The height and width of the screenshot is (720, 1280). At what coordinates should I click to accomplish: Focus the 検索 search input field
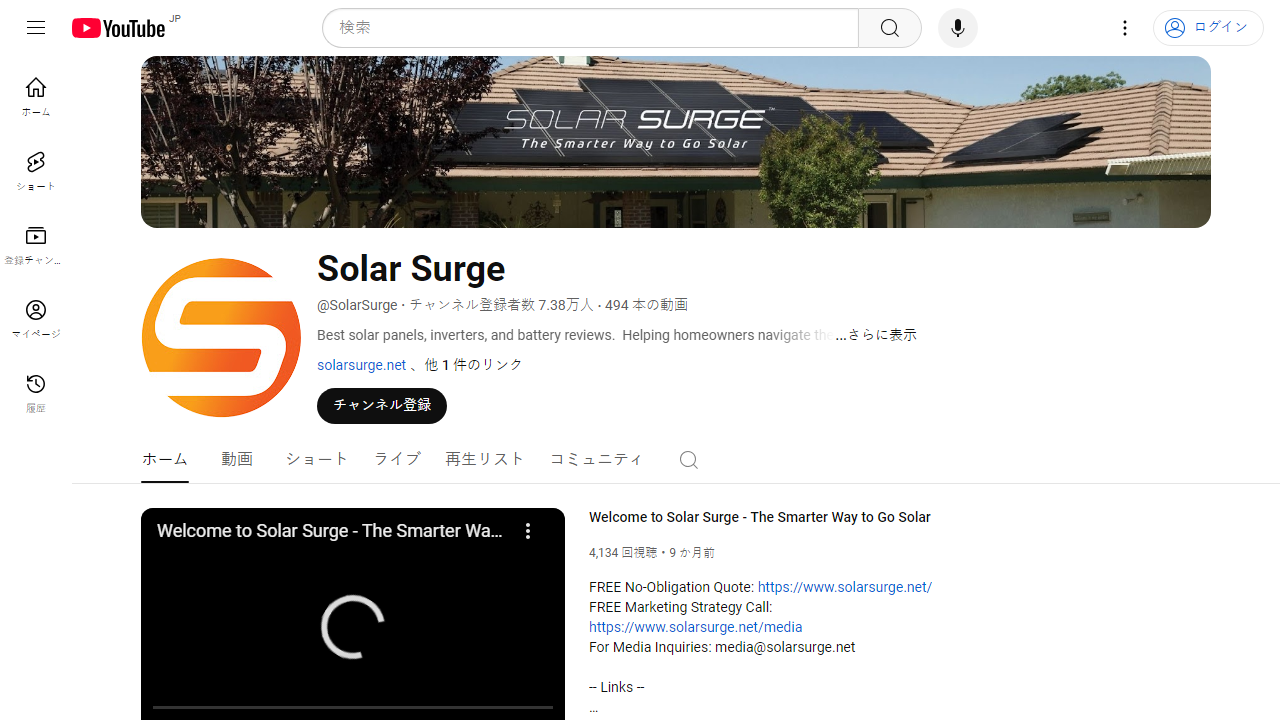(590, 28)
